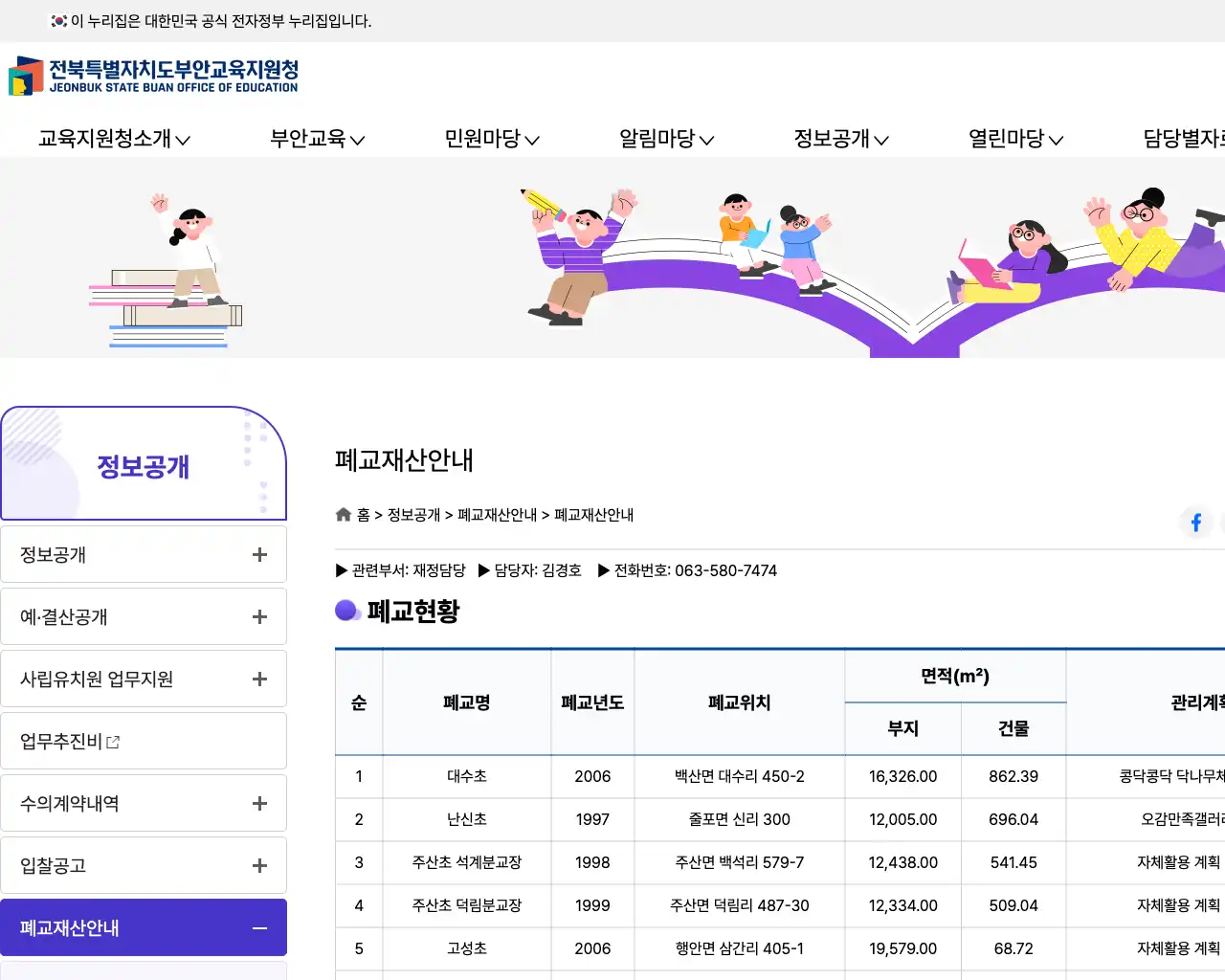Select the 알림마당 top menu item

[x=666, y=139]
